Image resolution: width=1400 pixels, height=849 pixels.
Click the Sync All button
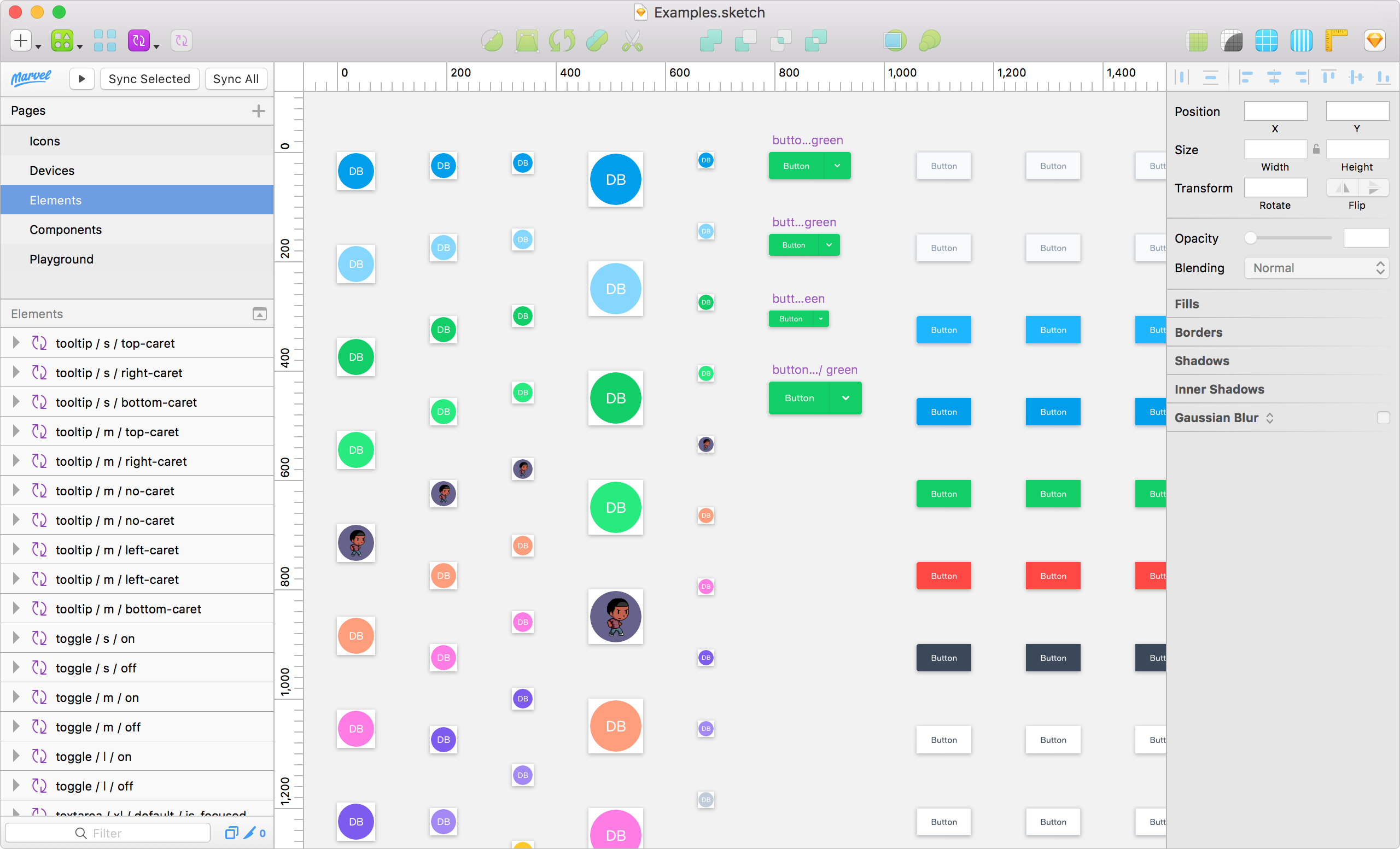pyautogui.click(x=235, y=79)
